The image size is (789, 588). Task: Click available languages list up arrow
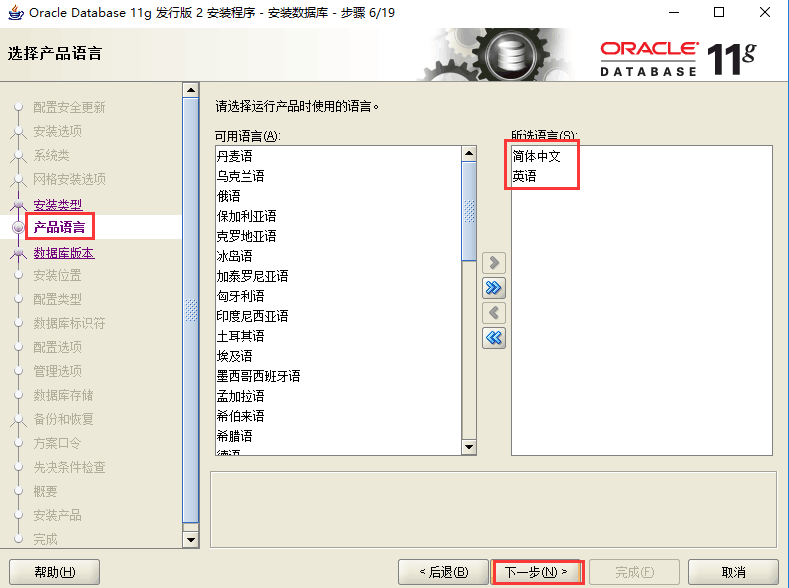pos(469,153)
